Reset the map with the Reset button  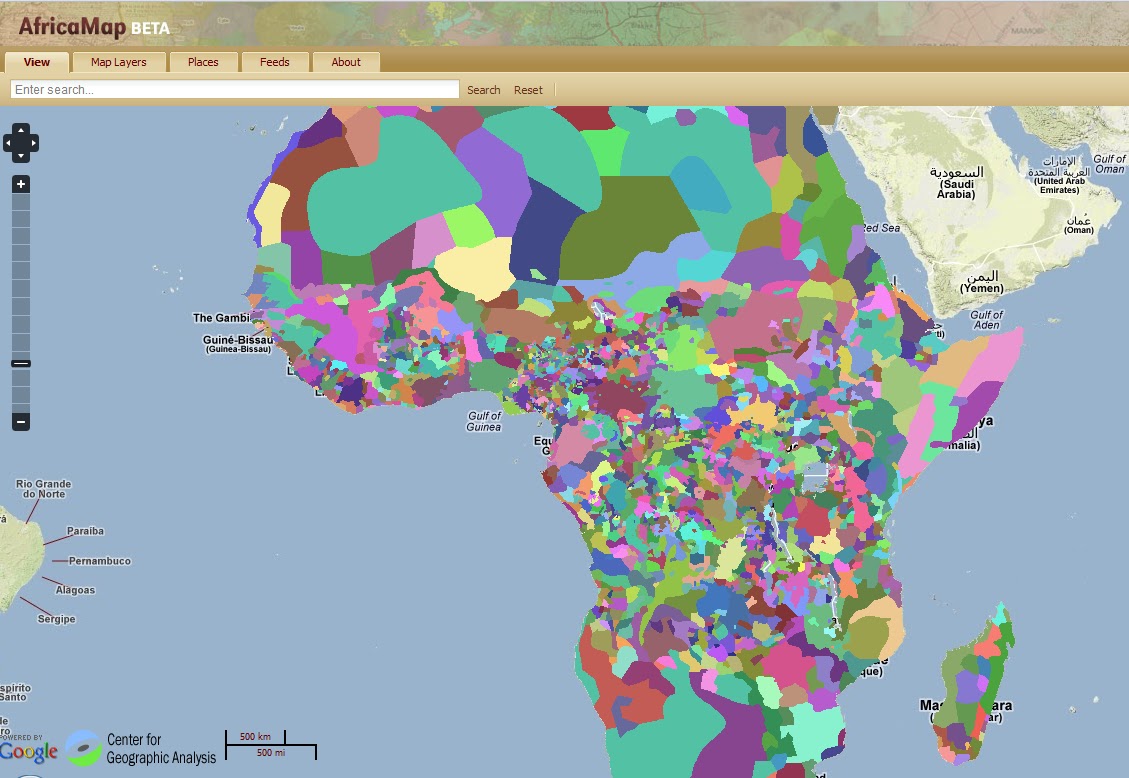coord(528,89)
